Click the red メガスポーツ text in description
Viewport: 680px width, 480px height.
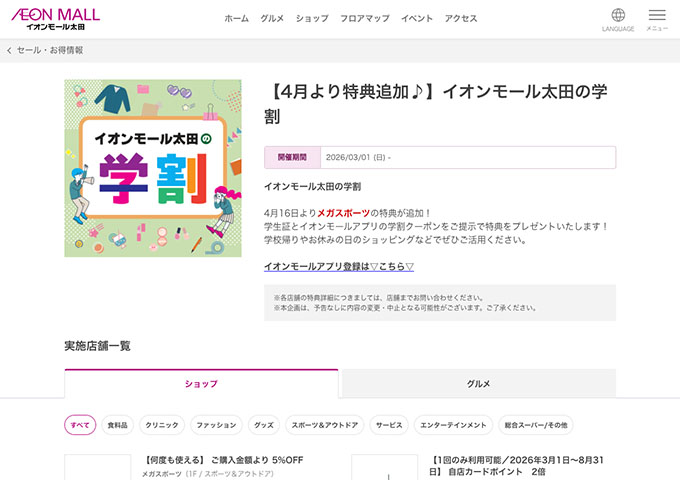343,213
